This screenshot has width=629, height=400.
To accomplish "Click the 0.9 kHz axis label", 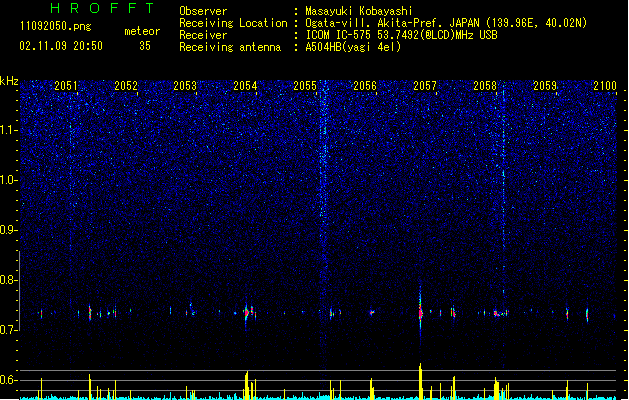I will (8, 230).
